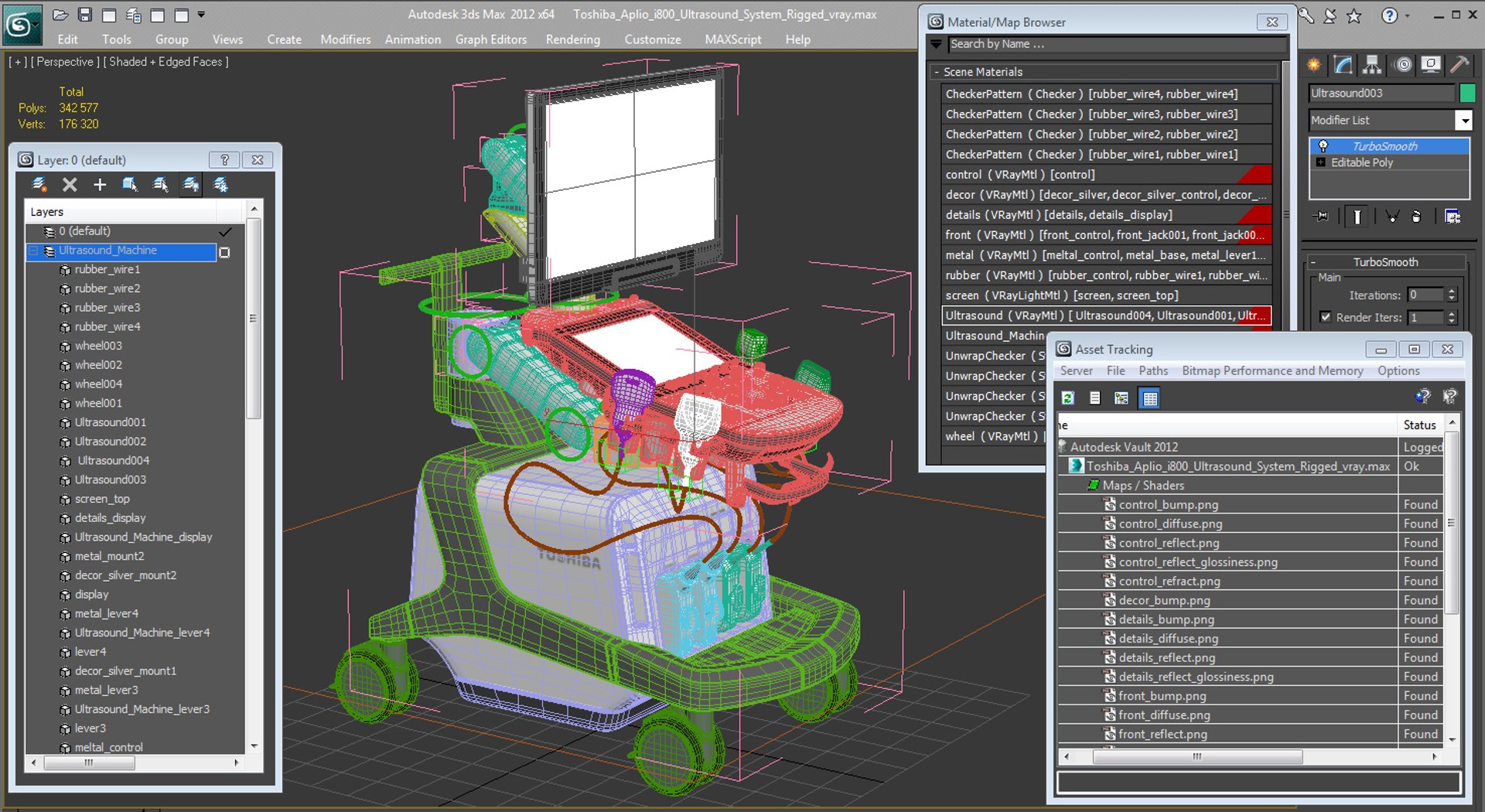Delete highlighted empty layers with the X icon
This screenshot has width=1485, height=812.
point(70,184)
